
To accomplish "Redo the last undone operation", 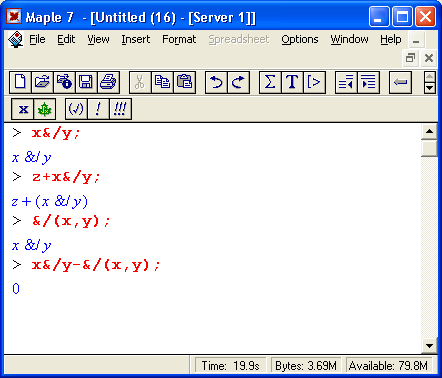I will click(238, 82).
